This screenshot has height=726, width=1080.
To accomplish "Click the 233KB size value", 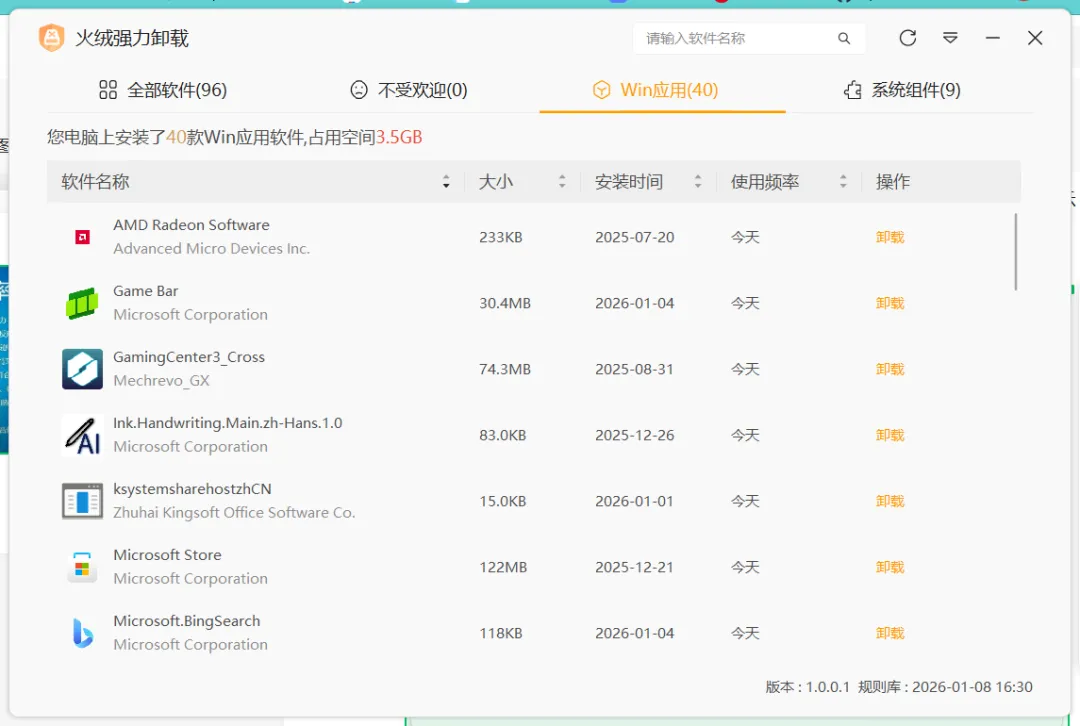I will 501,238.
